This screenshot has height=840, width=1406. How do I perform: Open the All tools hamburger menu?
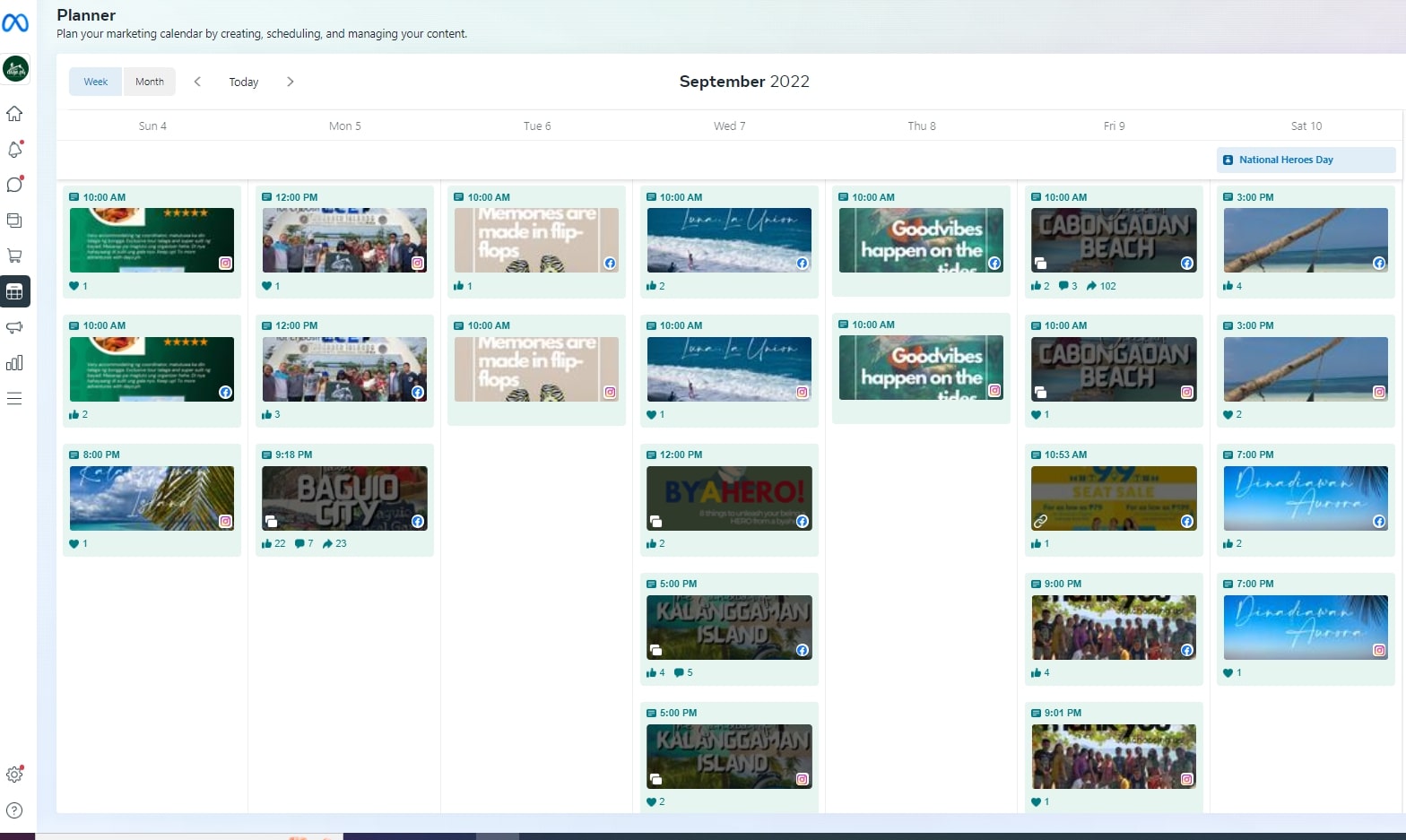tap(14, 399)
